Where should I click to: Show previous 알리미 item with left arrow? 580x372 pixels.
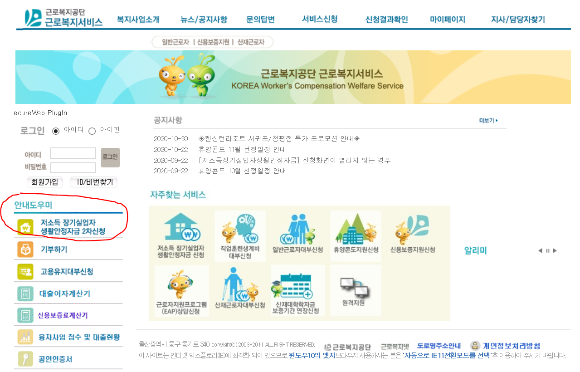click(x=540, y=251)
